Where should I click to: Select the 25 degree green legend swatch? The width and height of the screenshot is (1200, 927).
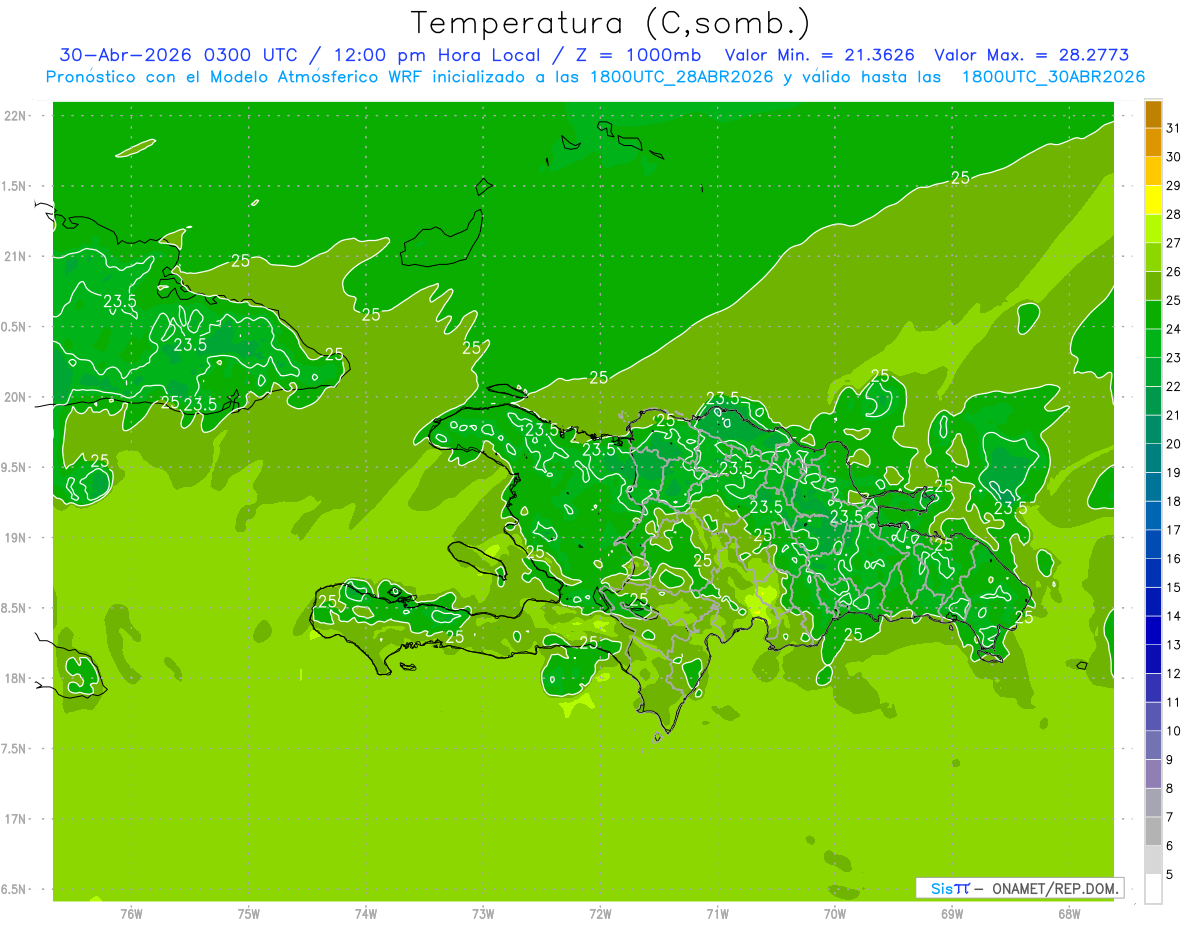coord(1153,286)
